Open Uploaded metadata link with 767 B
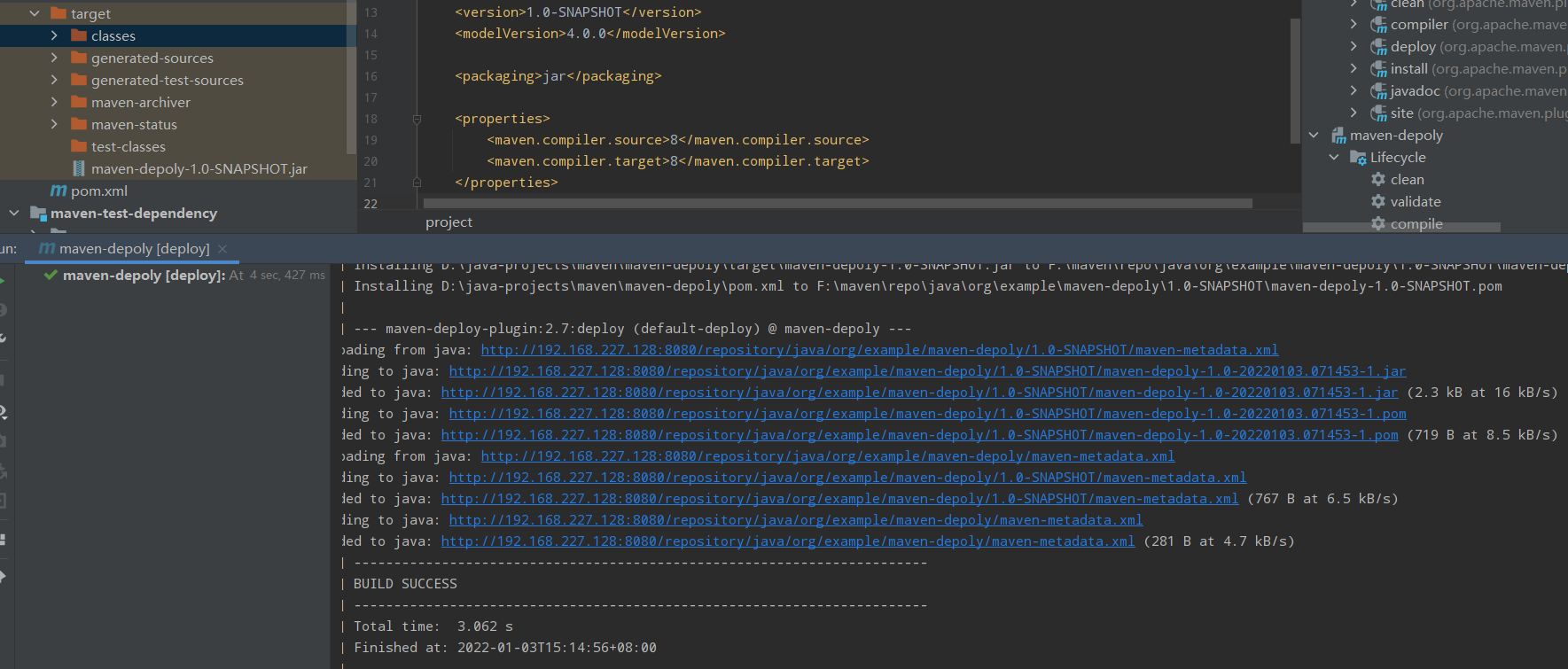The height and width of the screenshot is (669, 1568). click(x=839, y=499)
